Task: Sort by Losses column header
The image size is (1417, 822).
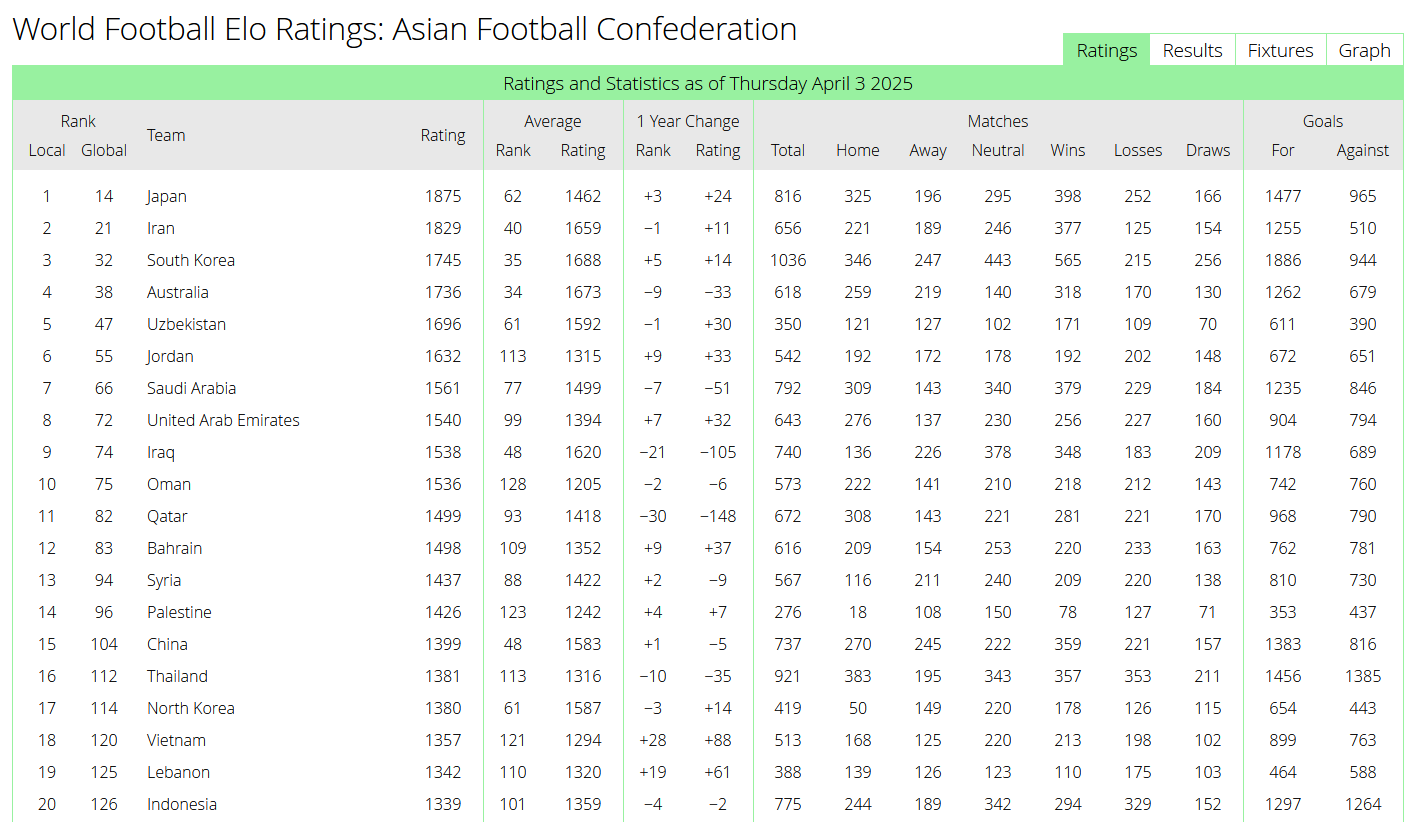Action: click(1138, 150)
